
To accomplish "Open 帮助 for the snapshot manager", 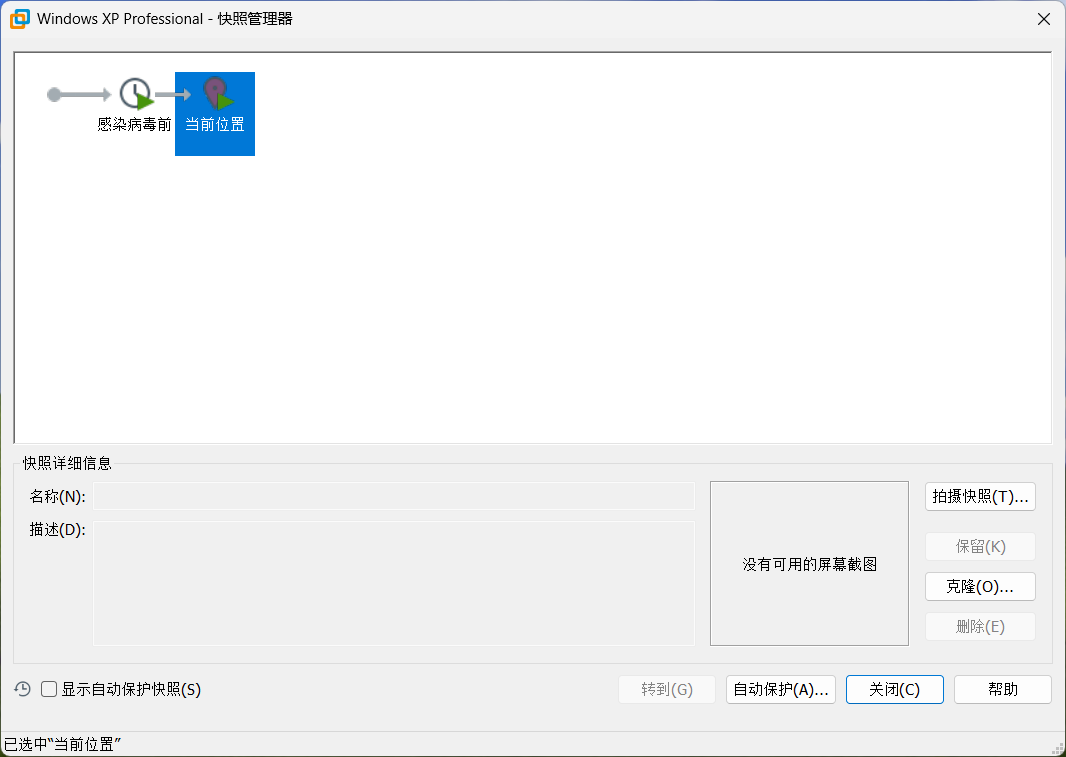I will pyautogui.click(x=1002, y=689).
